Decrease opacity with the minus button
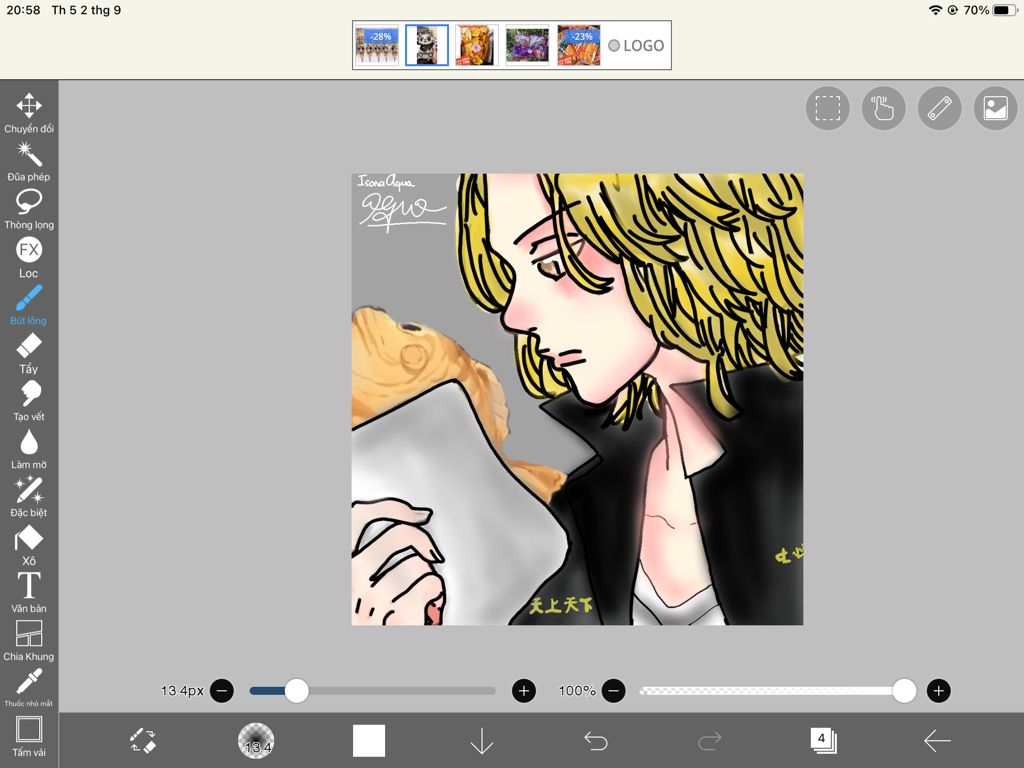 coord(613,690)
